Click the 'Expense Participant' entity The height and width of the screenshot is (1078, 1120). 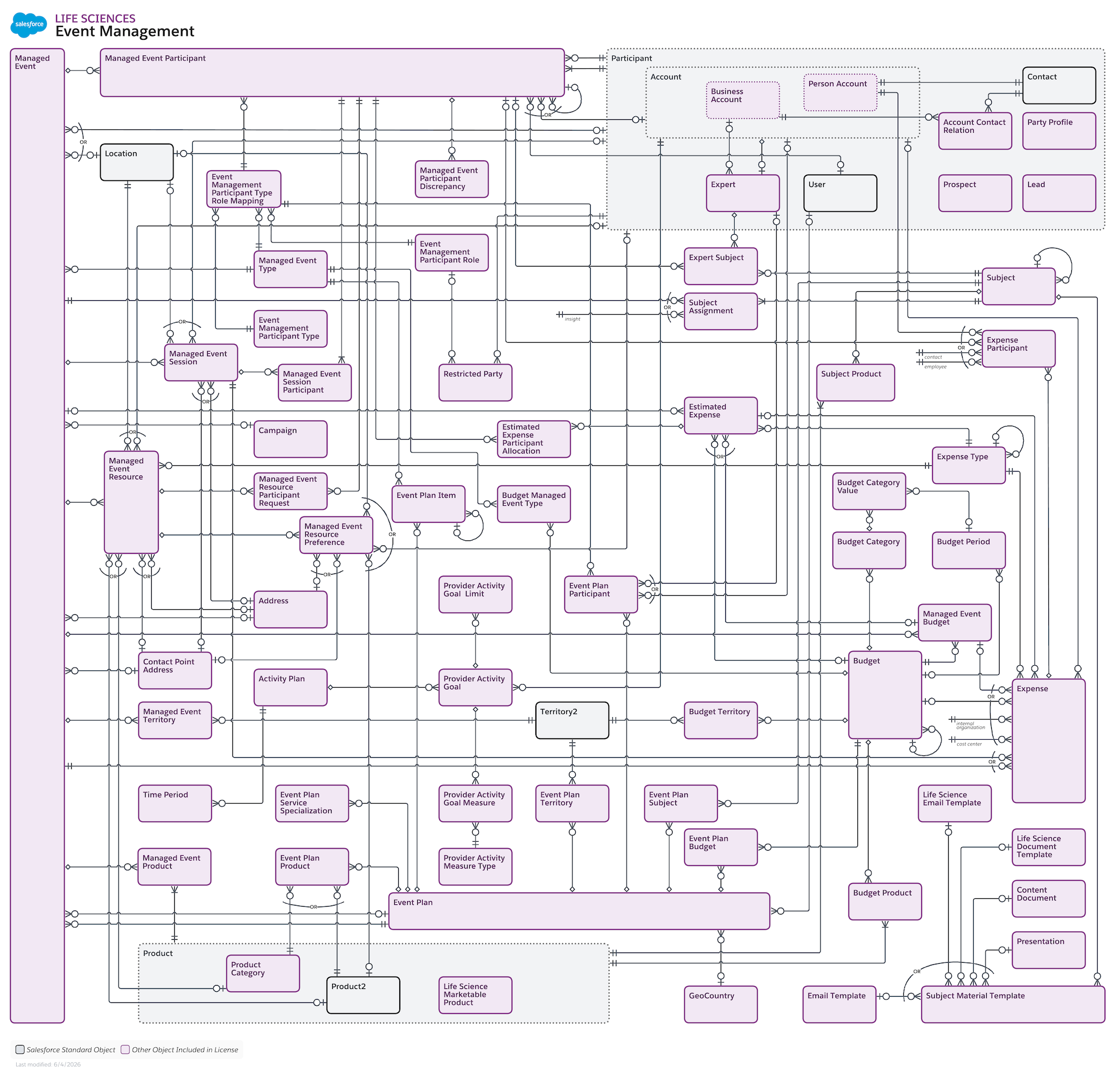tap(1018, 348)
